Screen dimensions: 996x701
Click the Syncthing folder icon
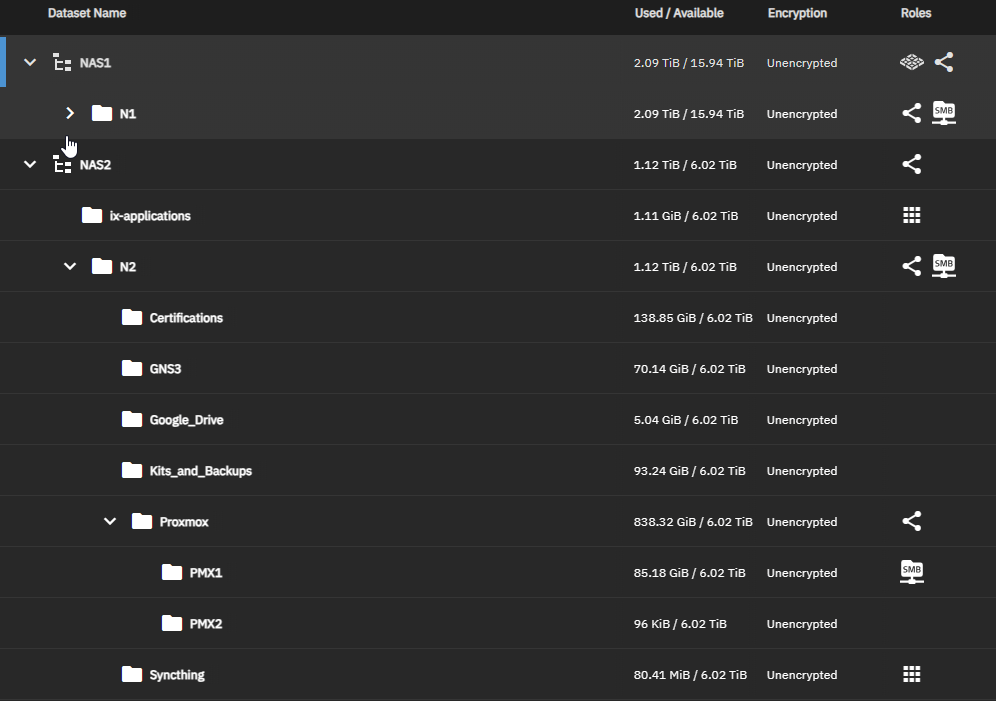coord(132,674)
